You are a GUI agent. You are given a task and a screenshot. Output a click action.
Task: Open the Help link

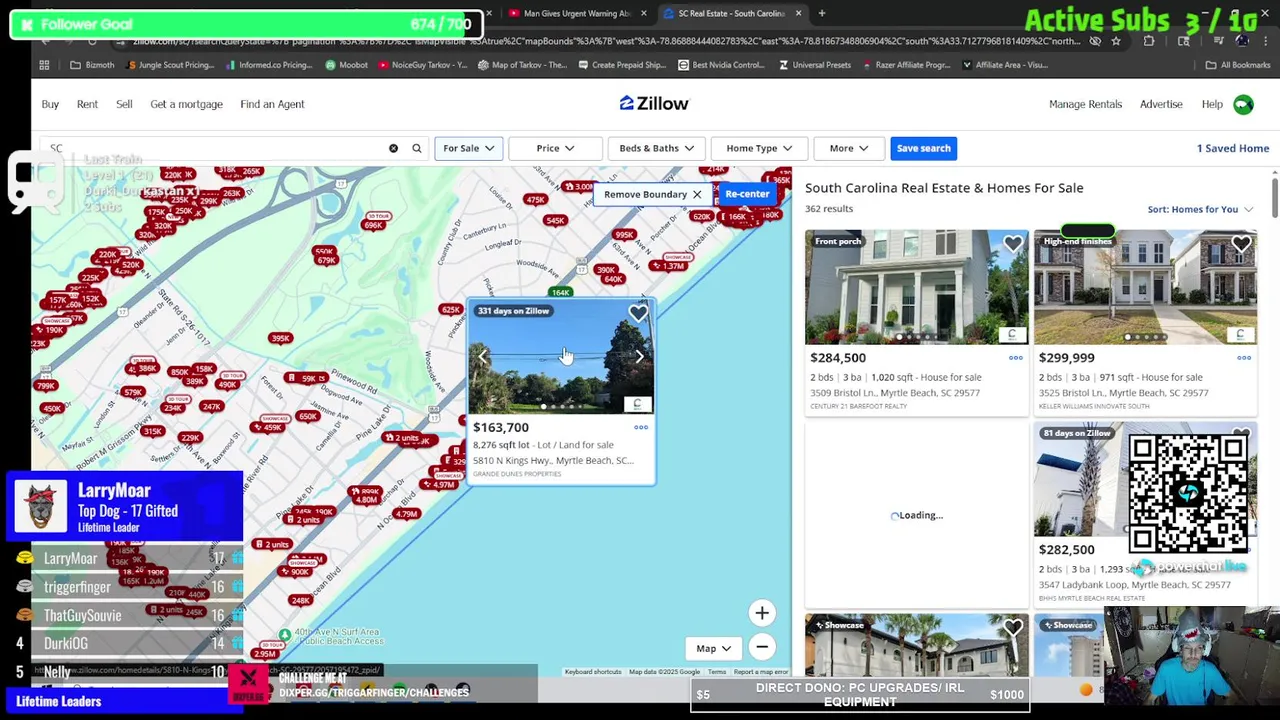1212,104
